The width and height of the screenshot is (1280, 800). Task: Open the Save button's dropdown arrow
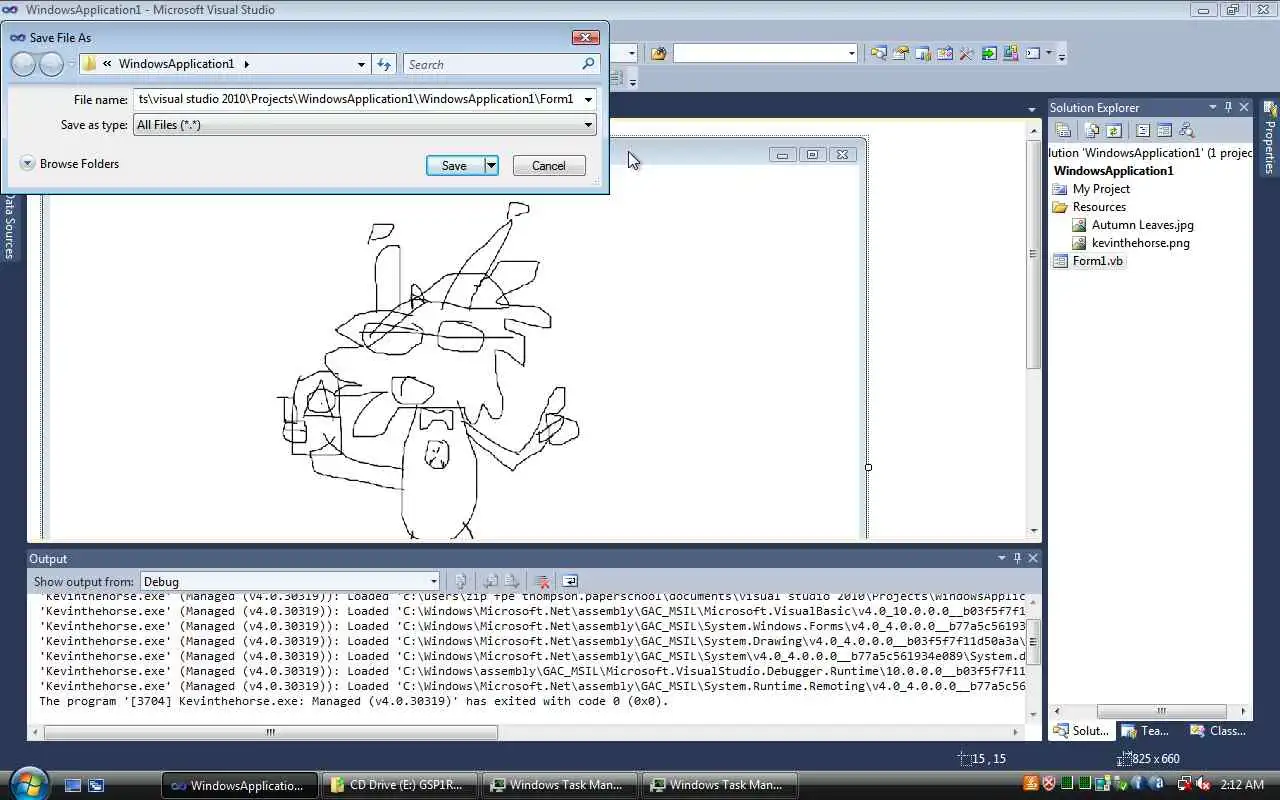[491, 166]
